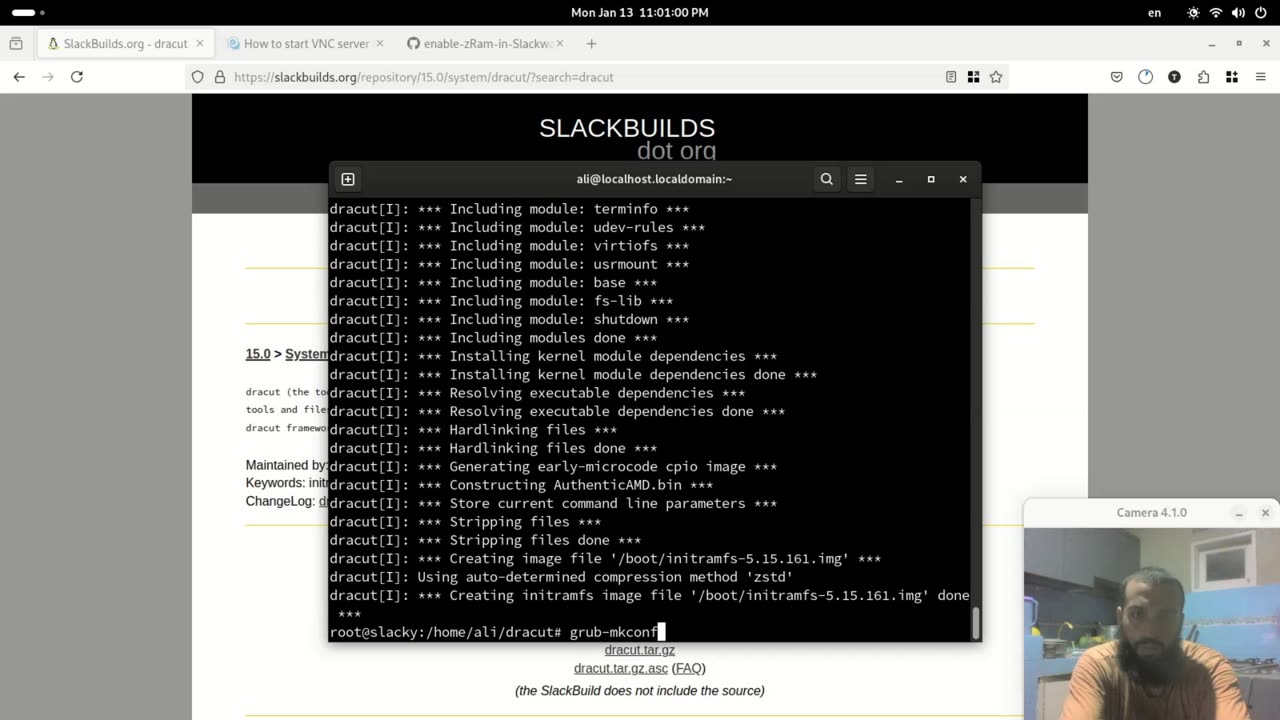Open brightness indicator in top bar

tap(1193, 13)
